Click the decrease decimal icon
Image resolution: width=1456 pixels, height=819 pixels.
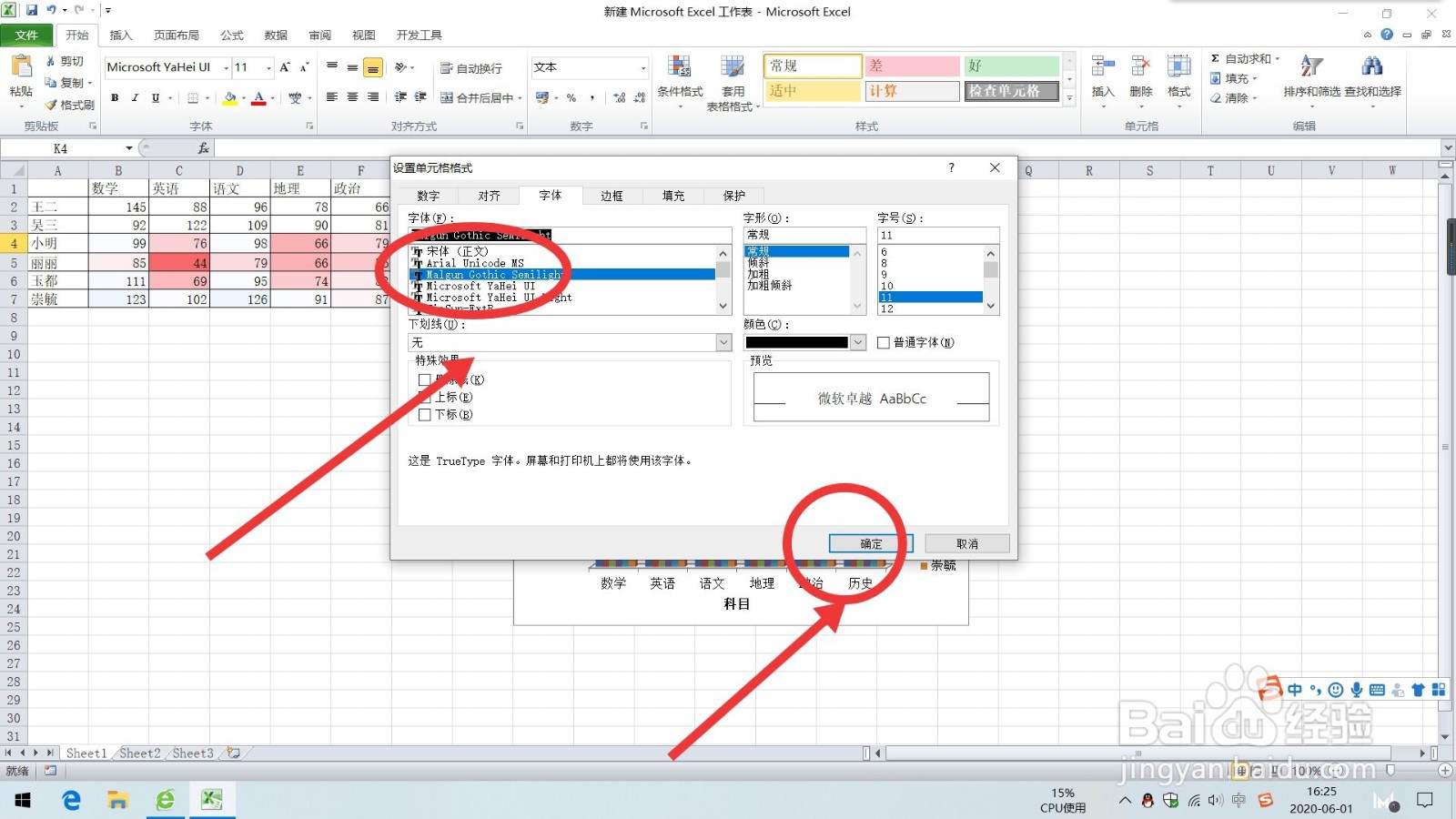click(639, 97)
